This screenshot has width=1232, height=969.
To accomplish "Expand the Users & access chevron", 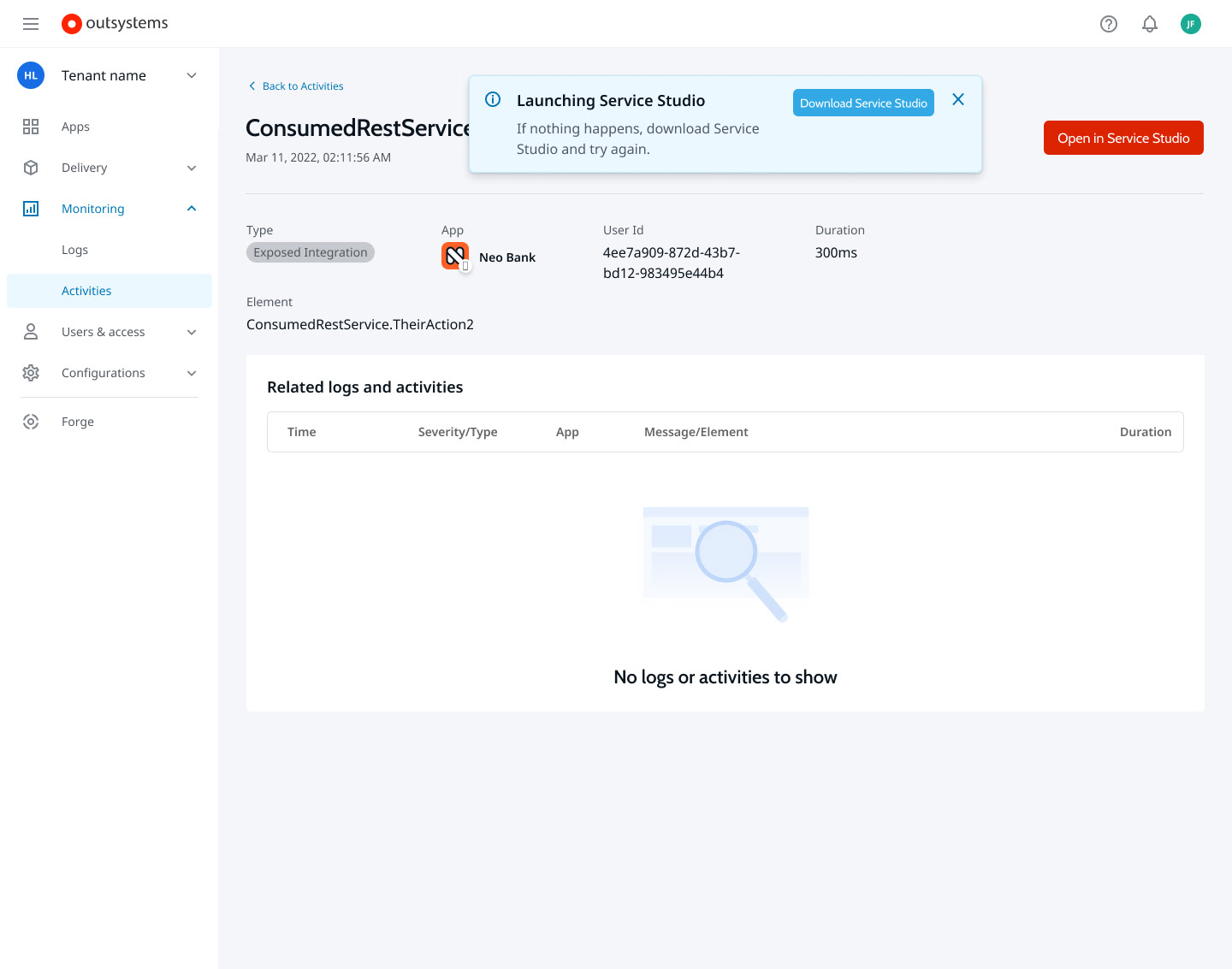I will click(192, 332).
